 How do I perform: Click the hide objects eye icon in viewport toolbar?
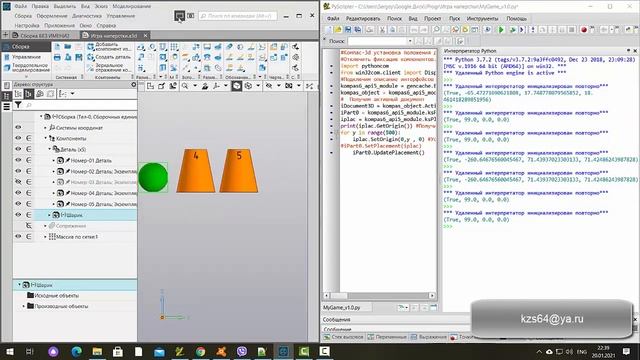269,86
